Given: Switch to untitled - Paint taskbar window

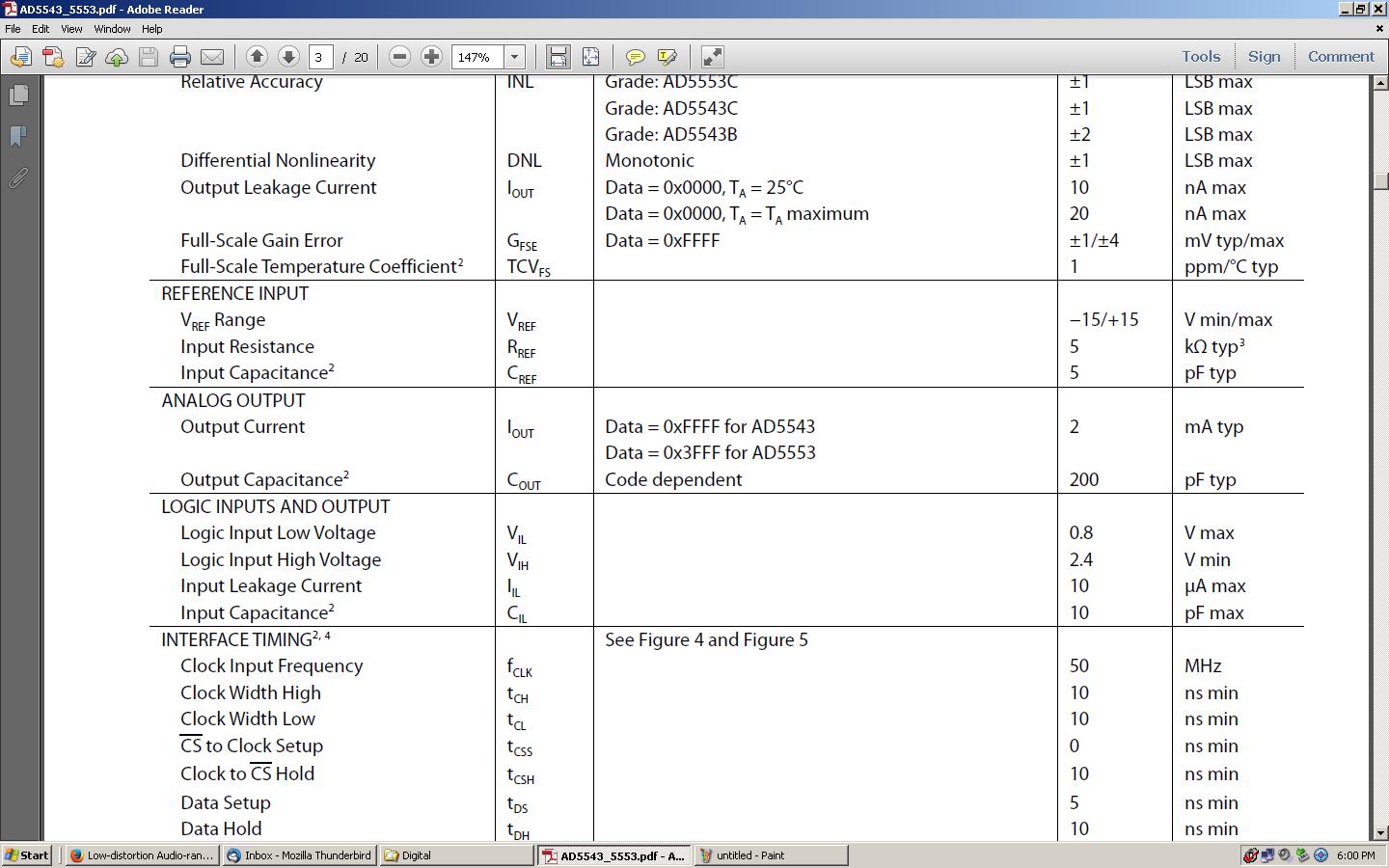Looking at the screenshot, I should coord(771,855).
